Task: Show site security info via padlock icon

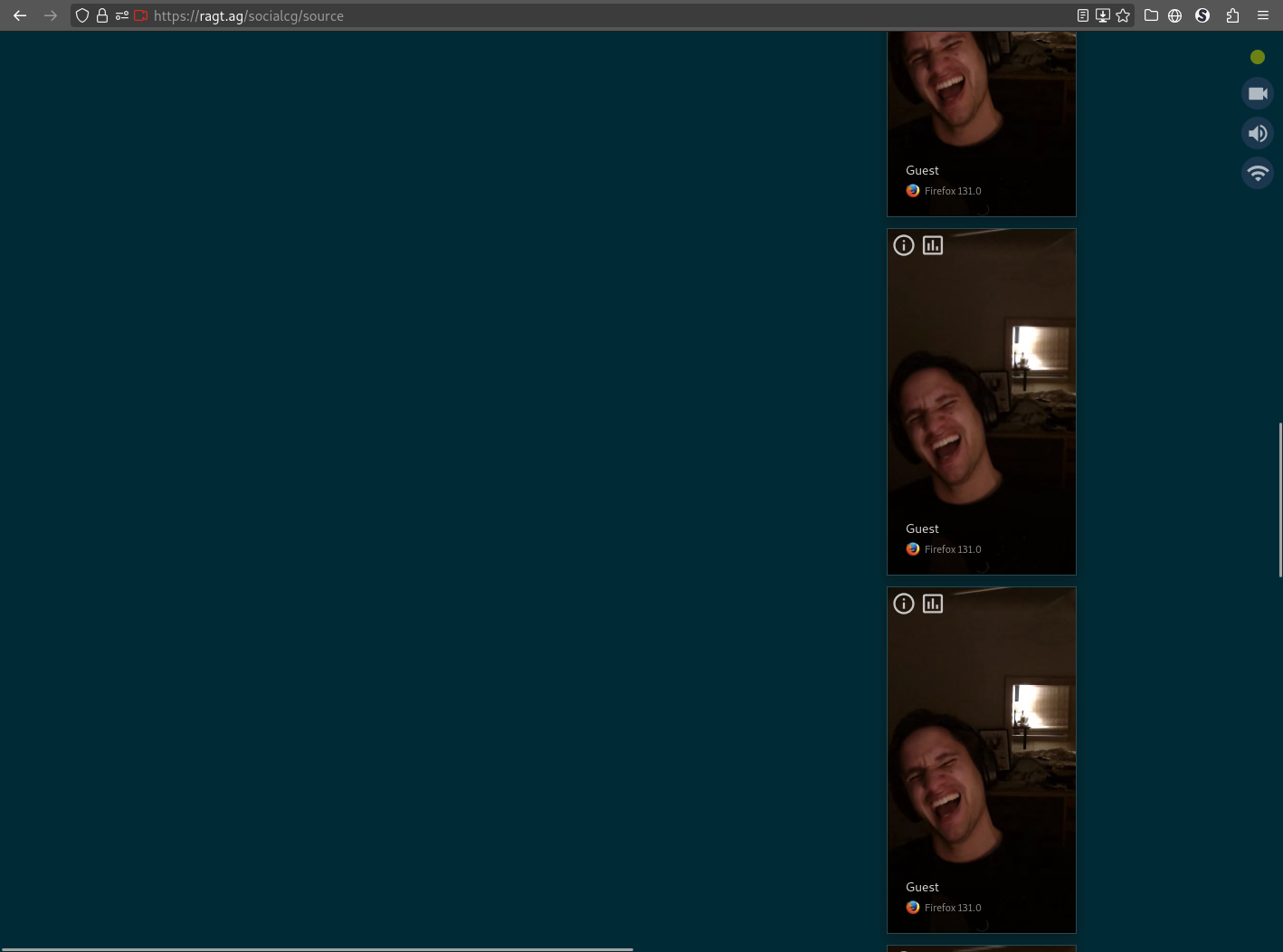Action: point(102,15)
